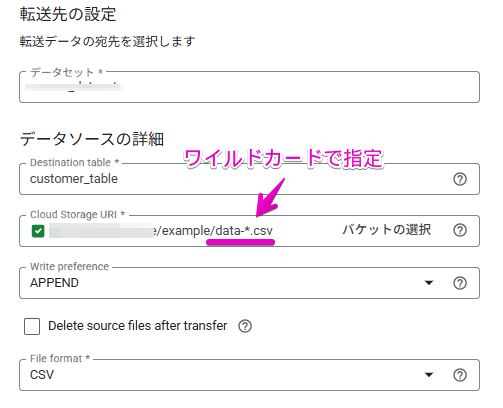The width and height of the screenshot is (503, 408).
Task: Click the データソースの詳細 section heading
Action: click(x=92, y=139)
